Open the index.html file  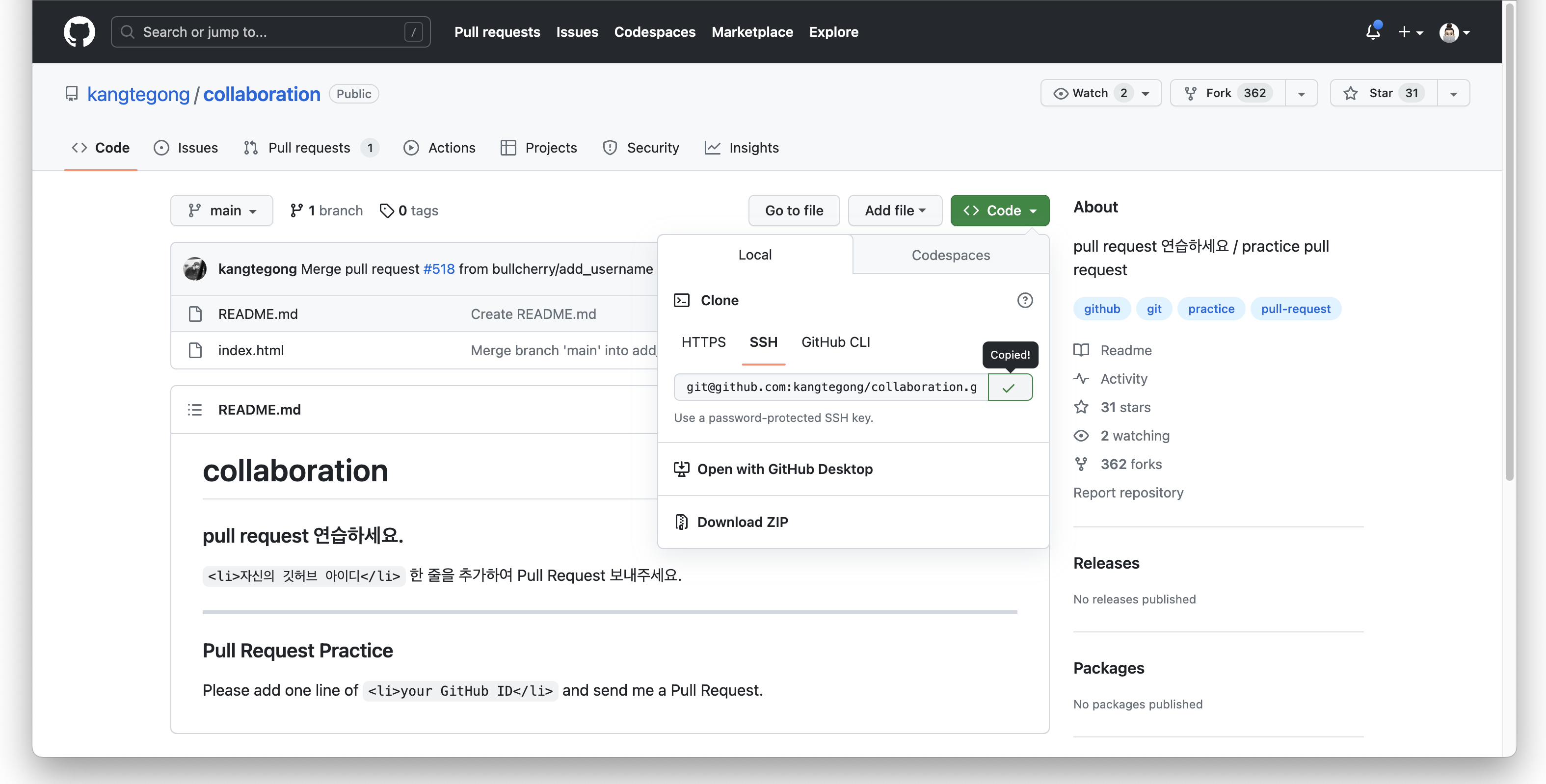tap(251, 350)
